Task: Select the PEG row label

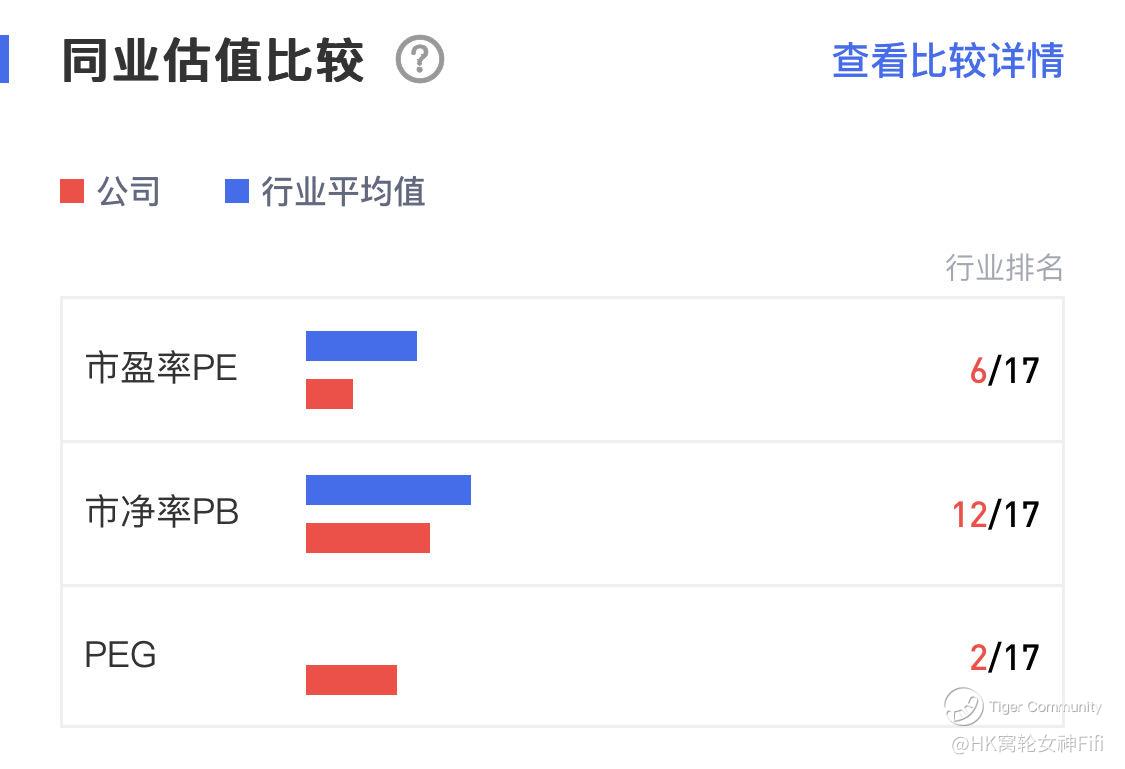Action: click(x=120, y=655)
